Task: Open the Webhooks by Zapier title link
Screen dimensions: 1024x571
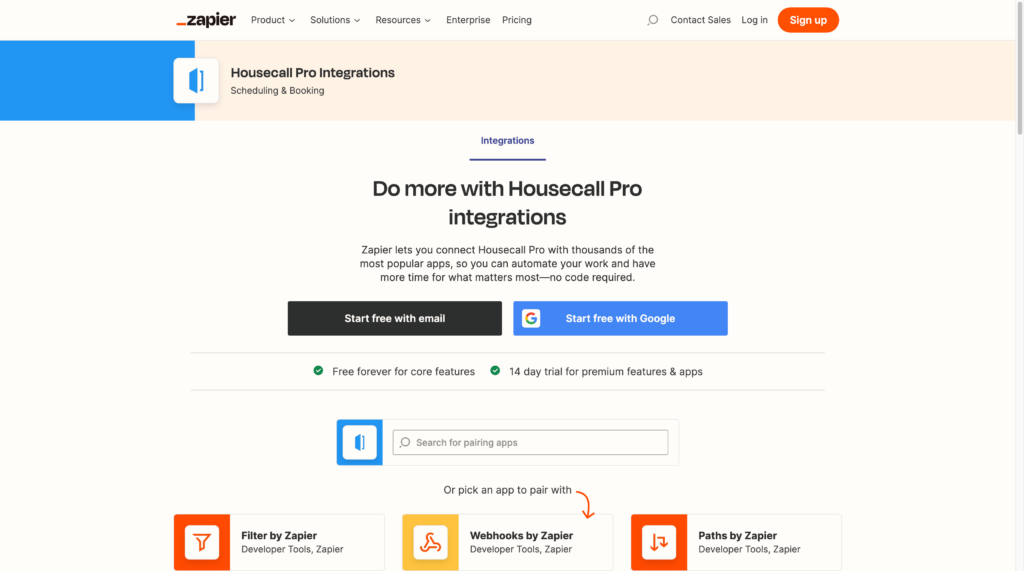Action: click(x=521, y=536)
